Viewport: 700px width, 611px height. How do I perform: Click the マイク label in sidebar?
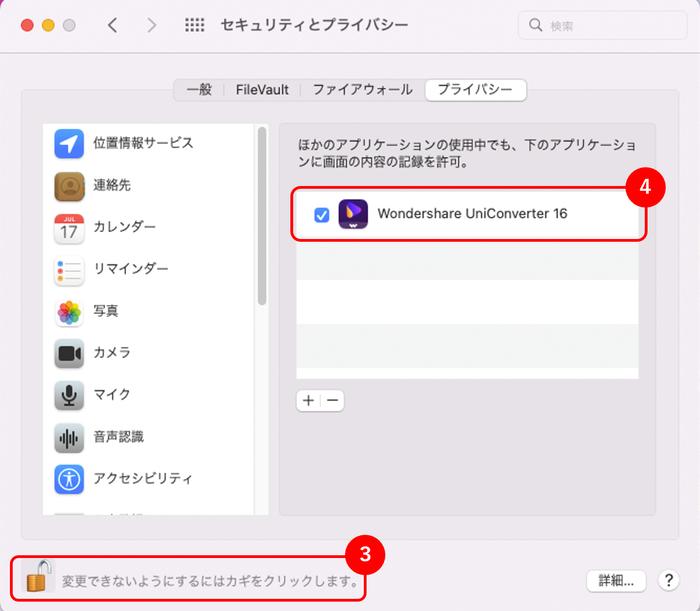pyautogui.click(x=112, y=394)
